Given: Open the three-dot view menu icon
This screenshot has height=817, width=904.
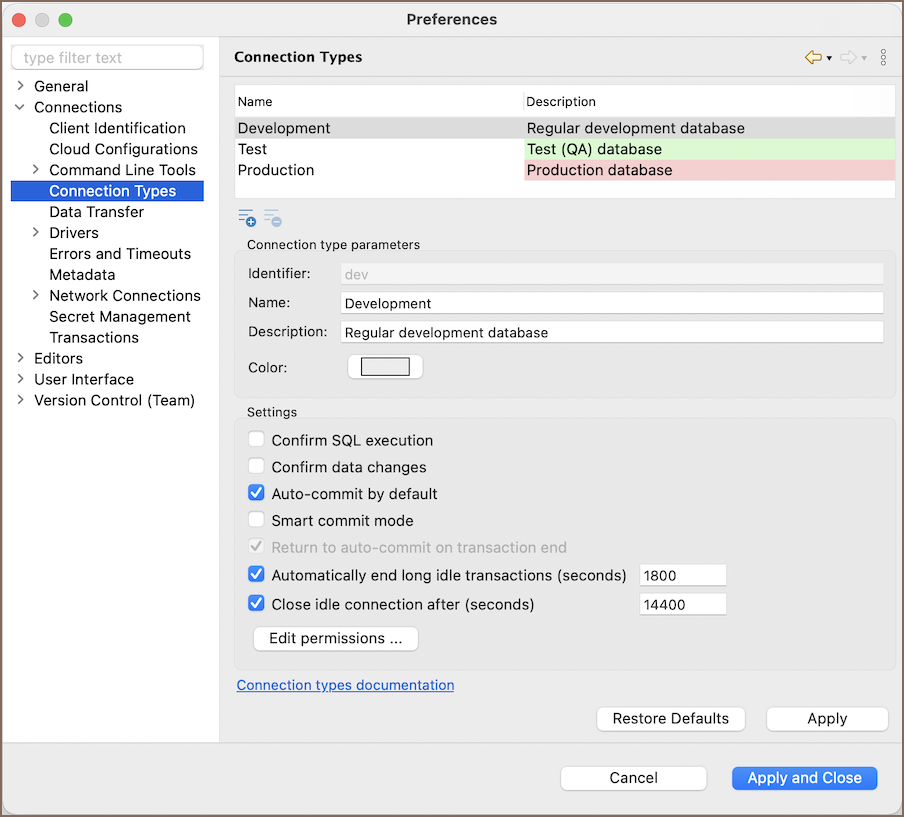Looking at the screenshot, I should [883, 58].
